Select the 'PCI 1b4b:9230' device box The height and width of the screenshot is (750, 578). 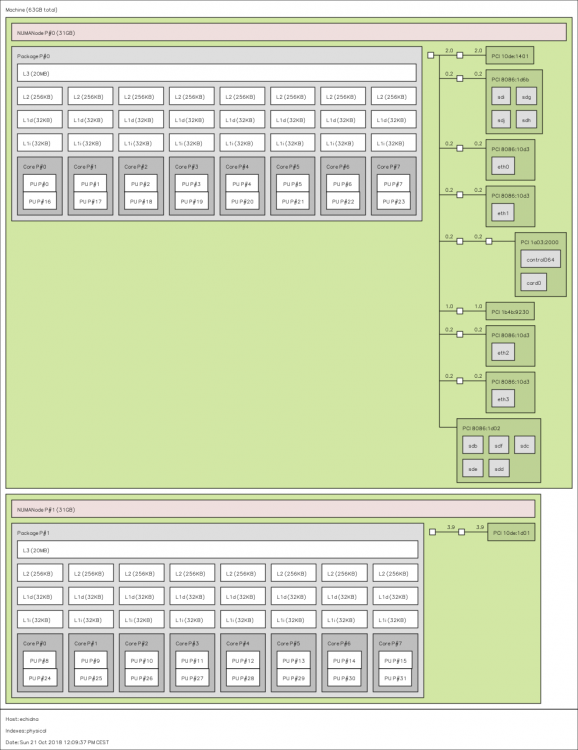(510, 311)
